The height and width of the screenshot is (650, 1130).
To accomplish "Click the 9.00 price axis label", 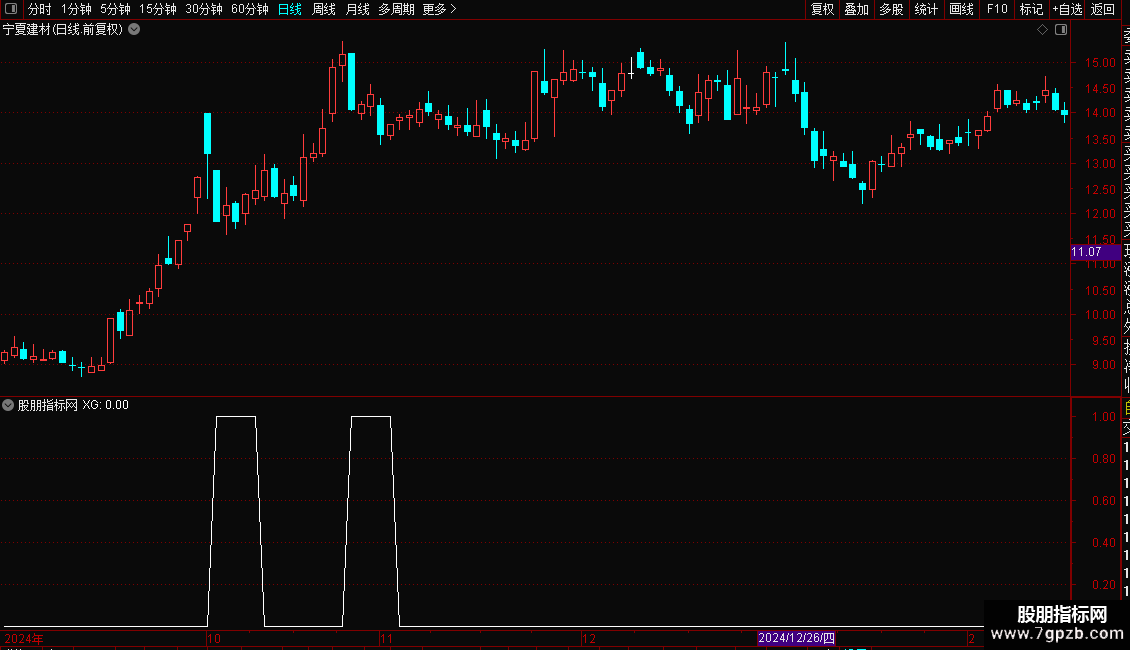I will (x=1103, y=365).
